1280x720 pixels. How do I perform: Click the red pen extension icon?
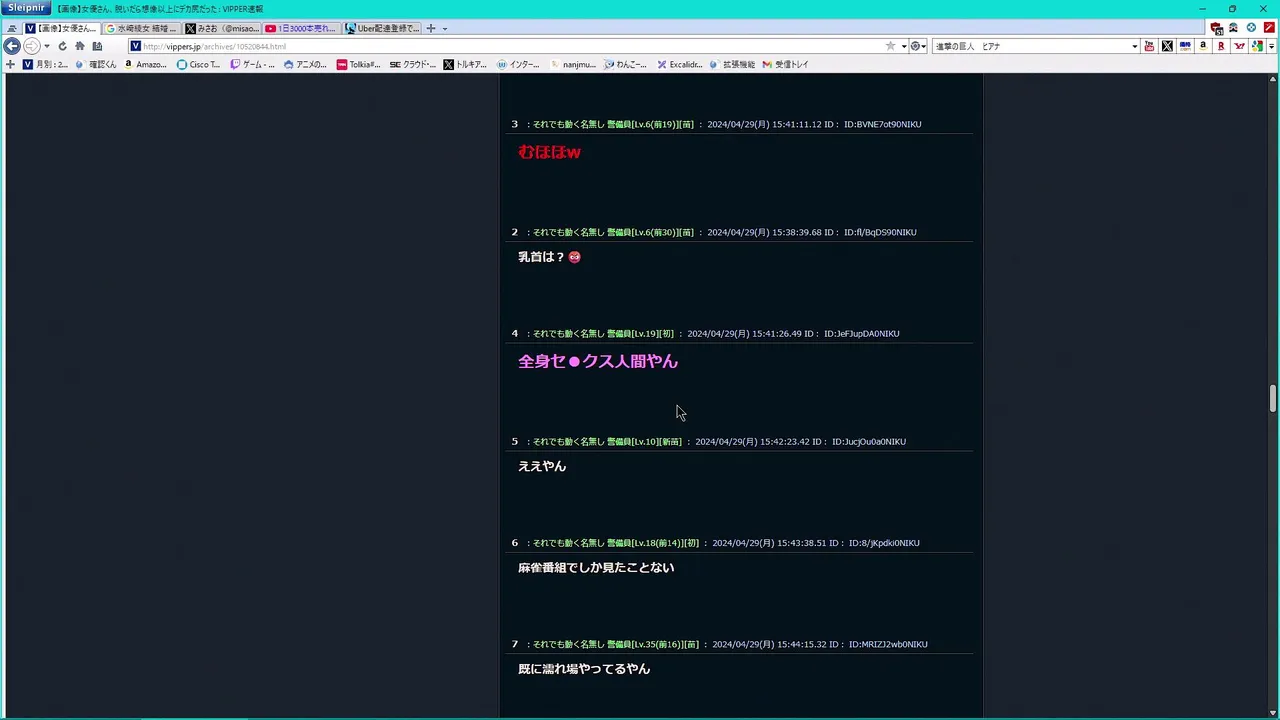pos(1269,28)
